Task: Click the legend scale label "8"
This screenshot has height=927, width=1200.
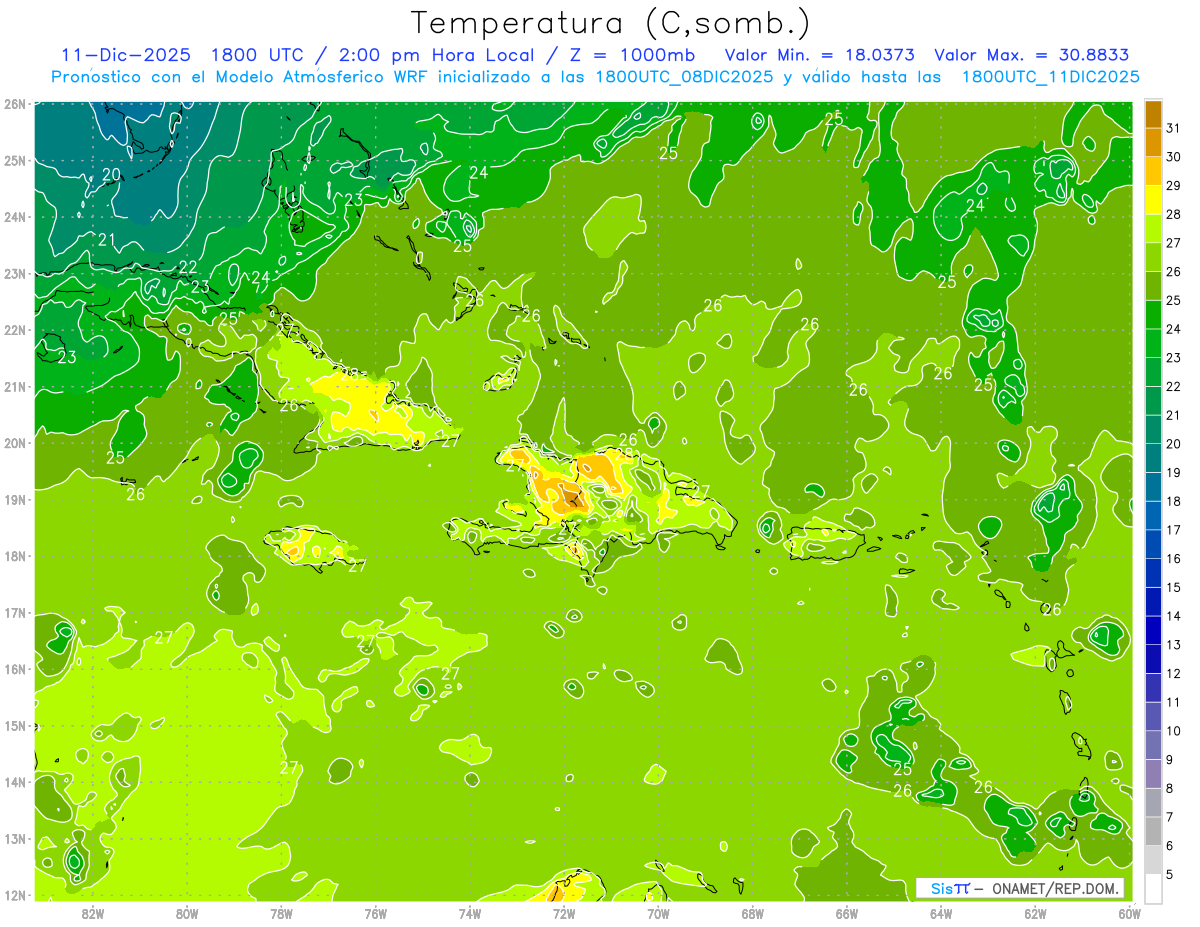Action: click(x=1170, y=788)
